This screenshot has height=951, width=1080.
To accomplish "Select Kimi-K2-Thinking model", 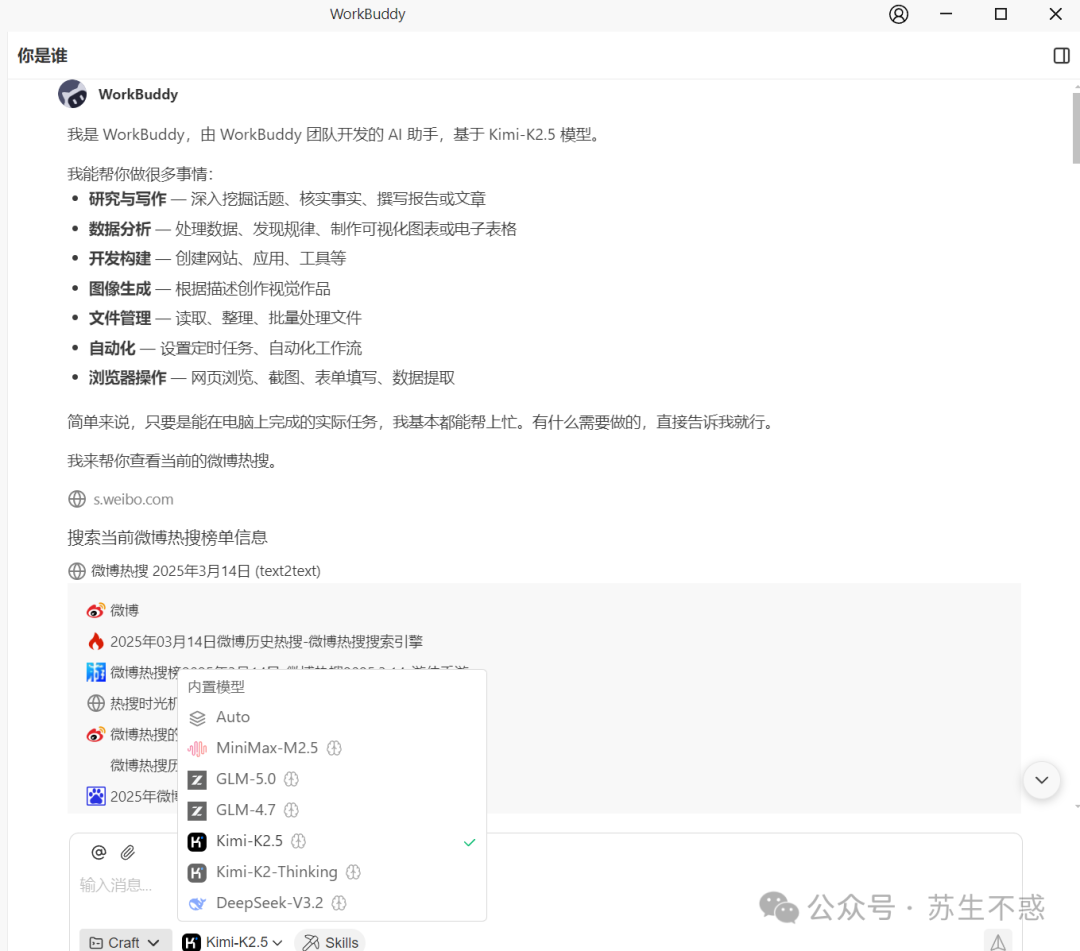I will [332, 872].
